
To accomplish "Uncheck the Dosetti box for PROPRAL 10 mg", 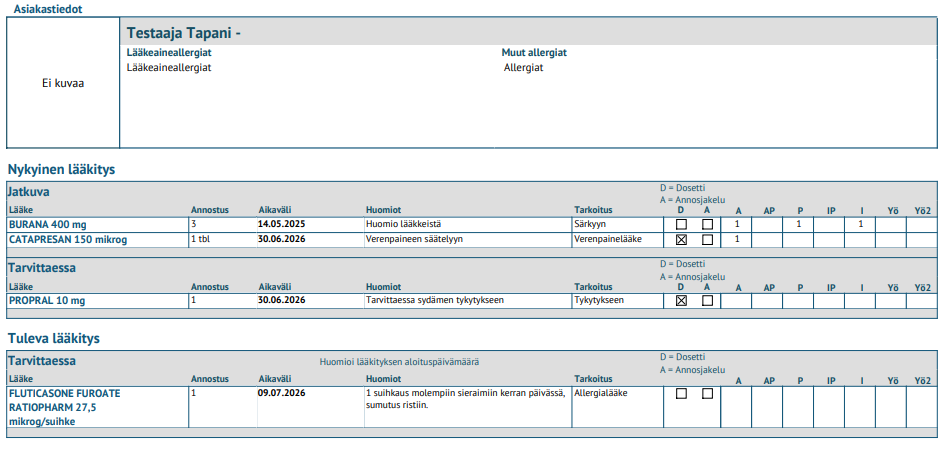I will (681, 300).
